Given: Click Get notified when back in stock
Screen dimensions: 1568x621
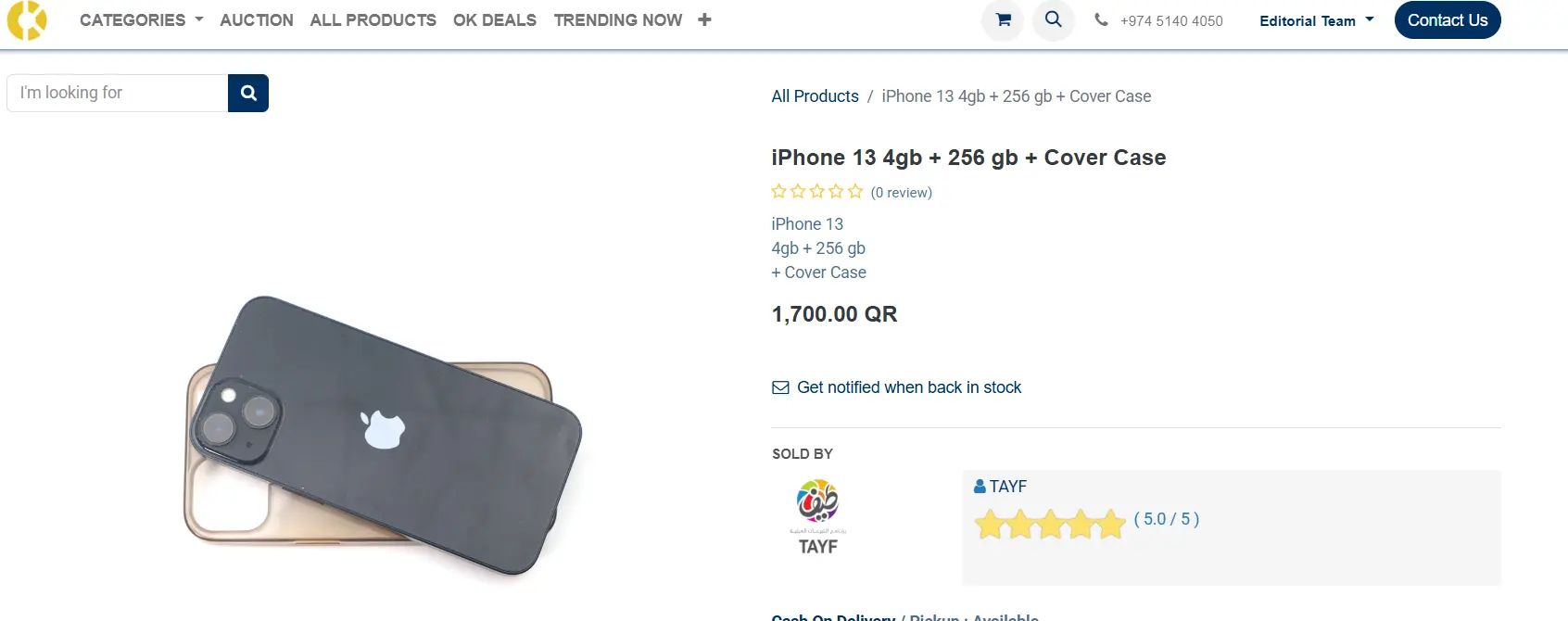Looking at the screenshot, I should 908,387.
